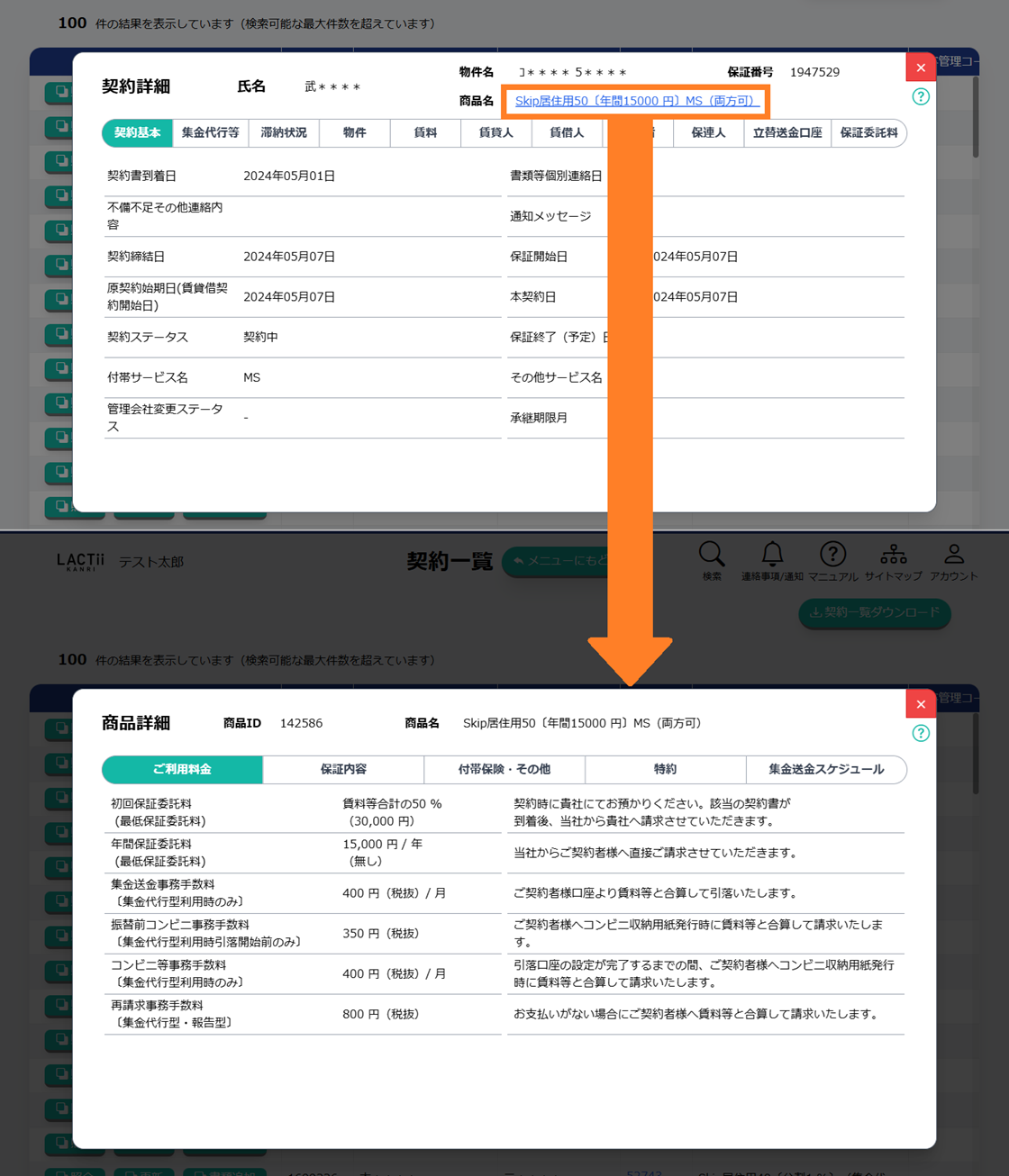The width and height of the screenshot is (1009, 1176).
Task: Click the LACTii logo in header
Action: coord(80,562)
